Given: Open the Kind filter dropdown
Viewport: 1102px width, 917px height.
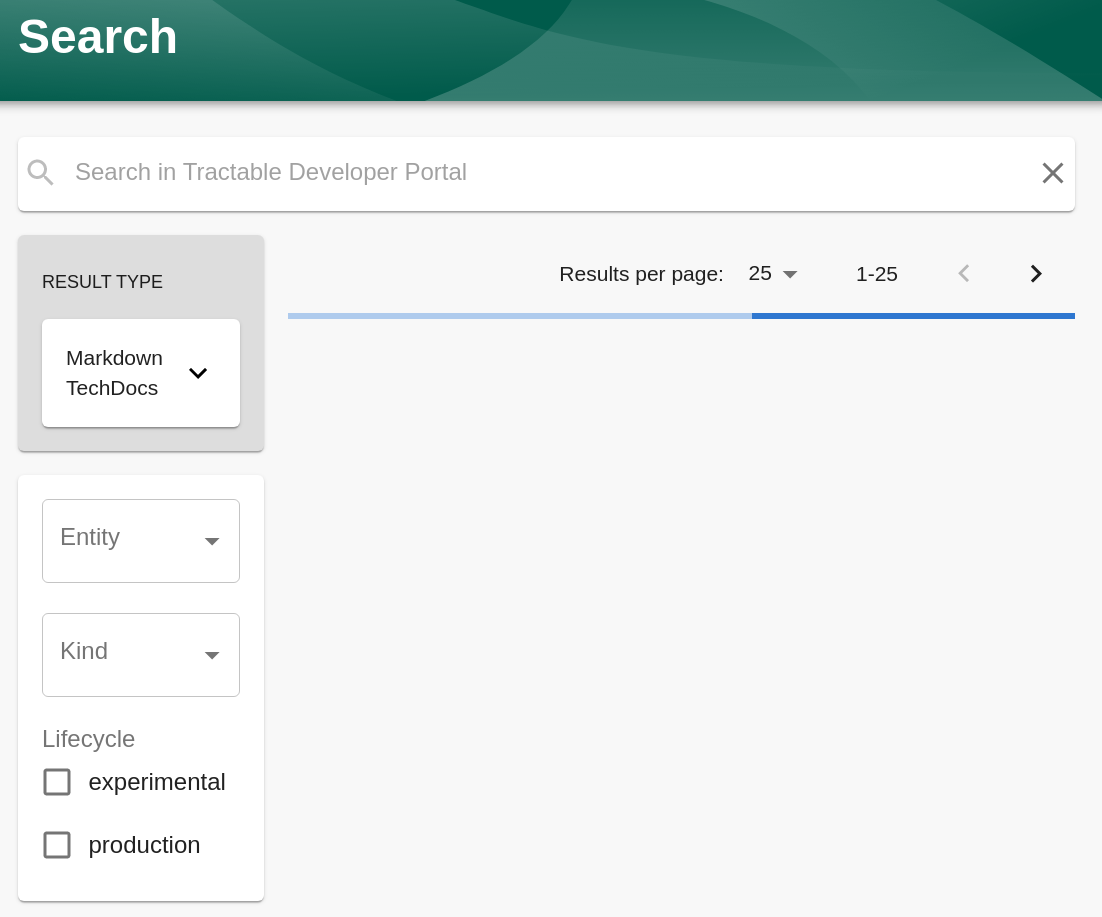Looking at the screenshot, I should [x=140, y=654].
